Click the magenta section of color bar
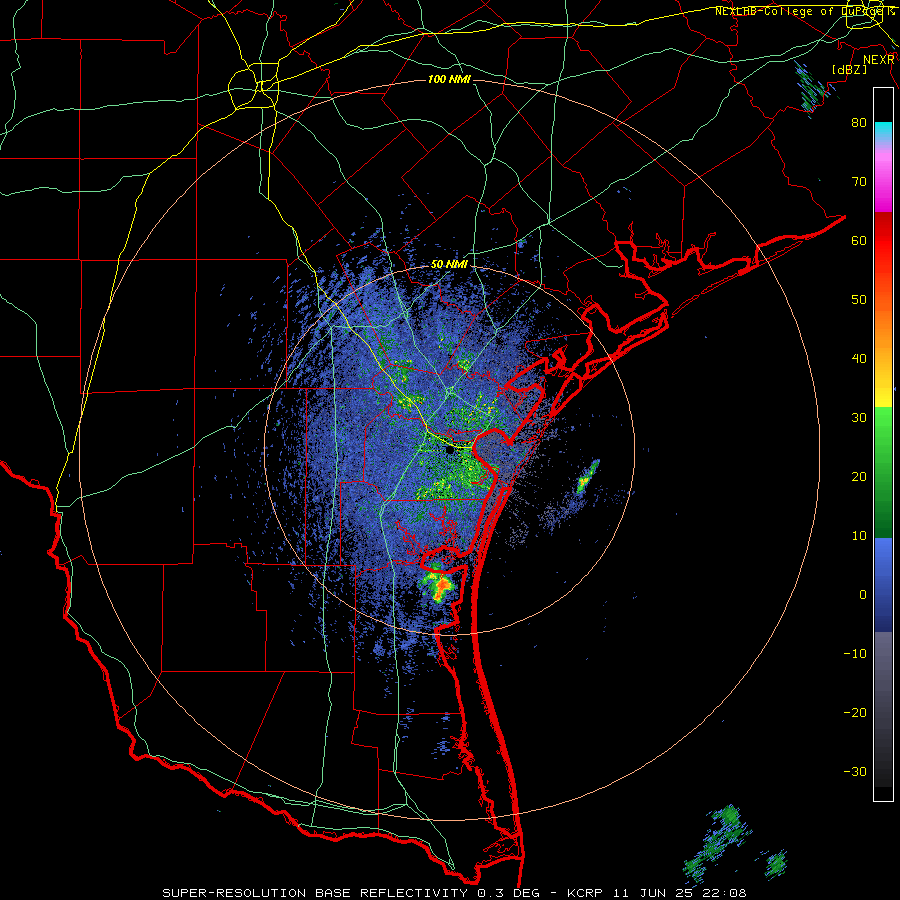This screenshot has height=900, width=900. click(883, 189)
